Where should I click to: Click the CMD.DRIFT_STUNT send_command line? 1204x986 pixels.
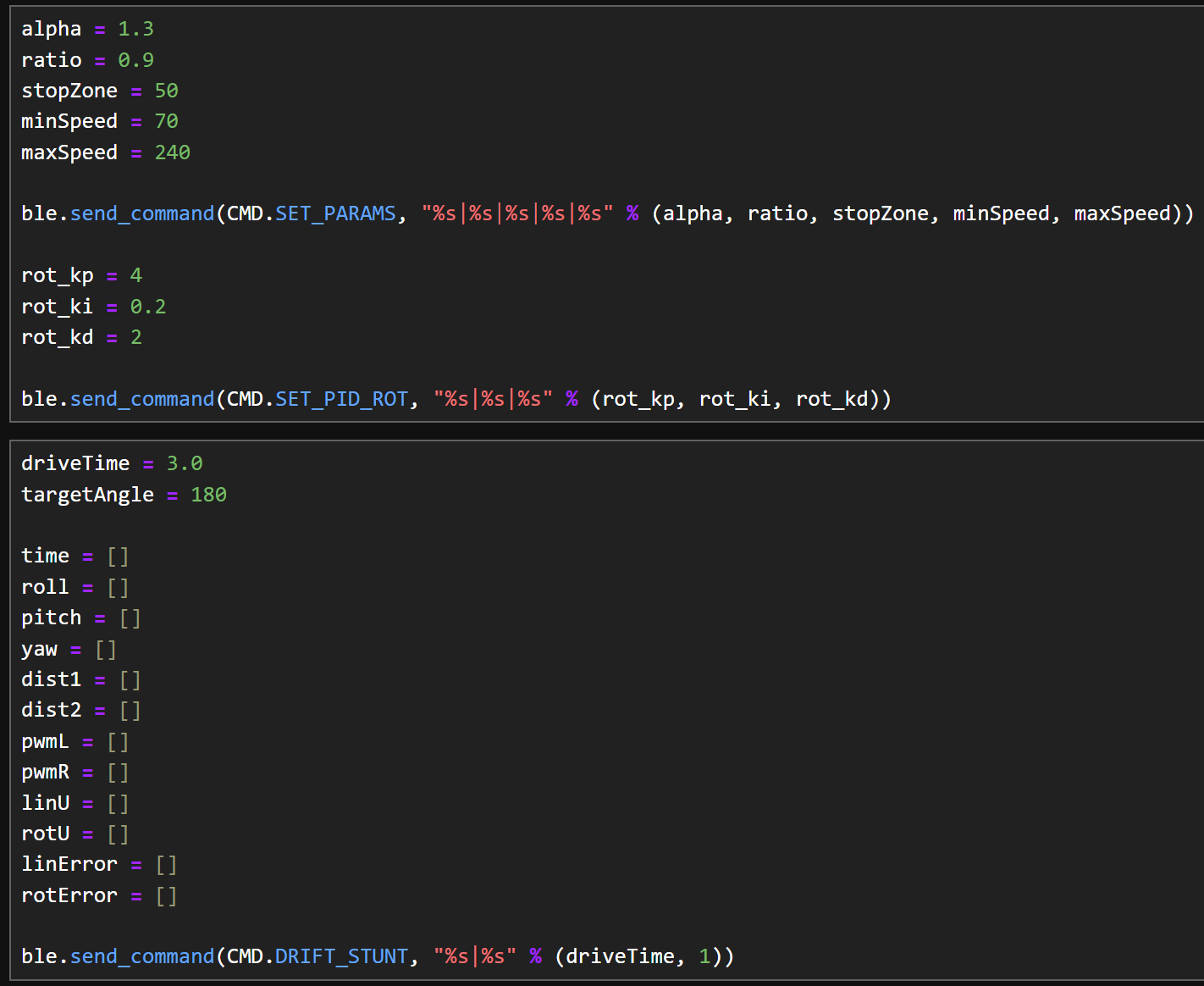(x=378, y=956)
